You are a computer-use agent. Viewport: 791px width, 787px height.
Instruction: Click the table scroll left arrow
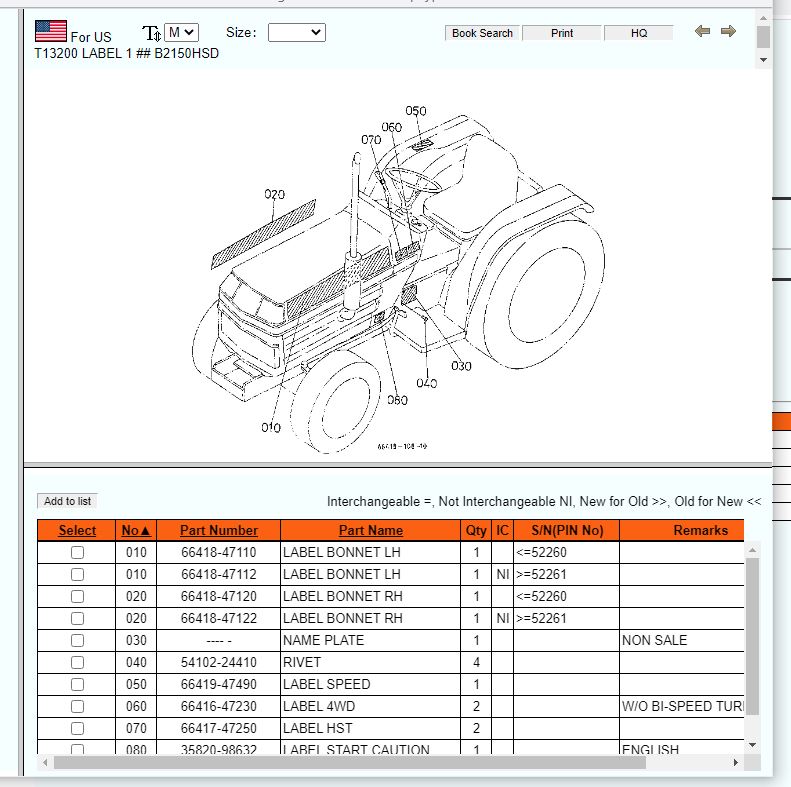click(x=45, y=762)
